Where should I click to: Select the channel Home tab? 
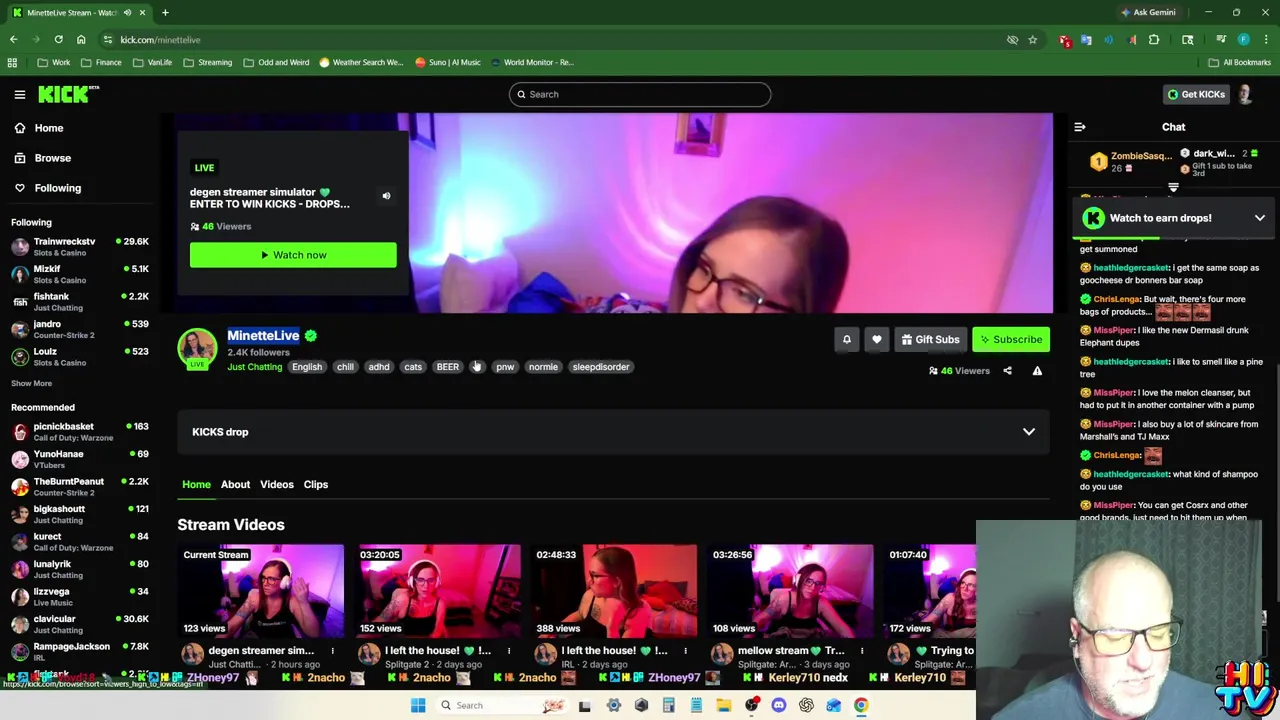coord(196,484)
